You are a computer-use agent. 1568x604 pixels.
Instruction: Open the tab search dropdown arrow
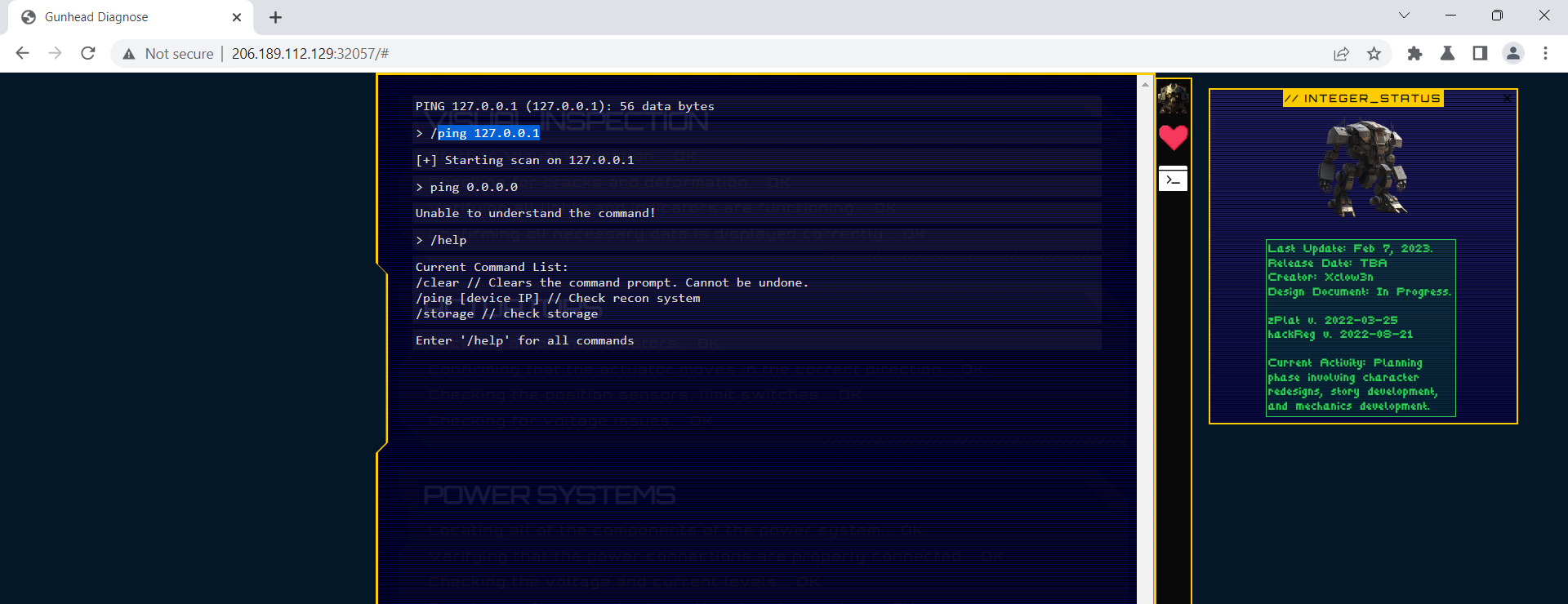[x=1404, y=16]
